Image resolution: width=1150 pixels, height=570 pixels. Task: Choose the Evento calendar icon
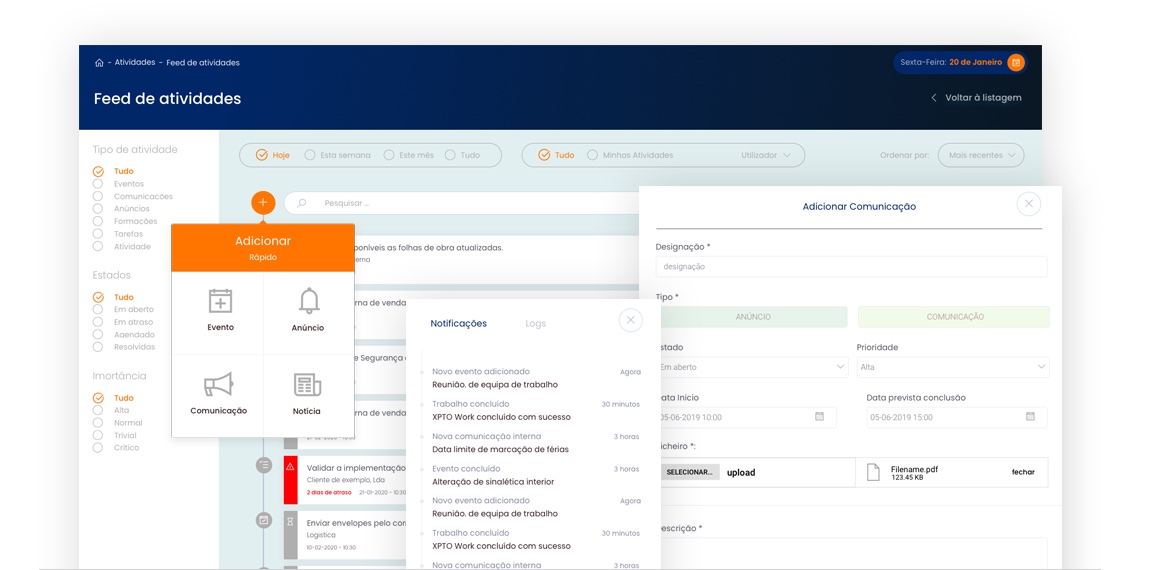[220, 301]
